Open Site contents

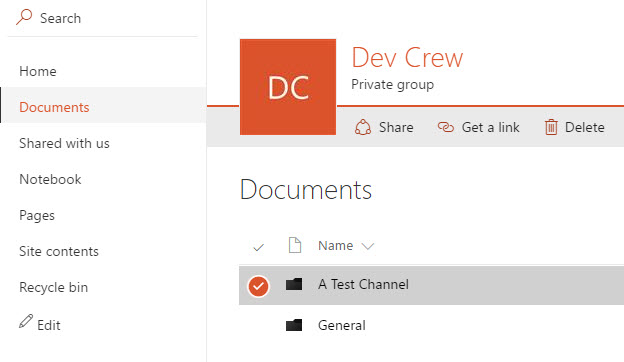point(59,251)
